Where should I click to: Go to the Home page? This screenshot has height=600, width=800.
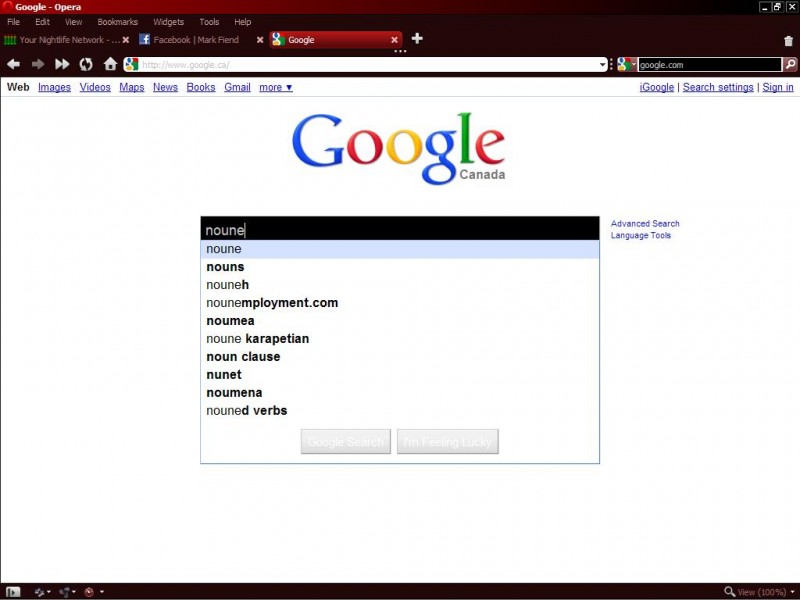110,64
